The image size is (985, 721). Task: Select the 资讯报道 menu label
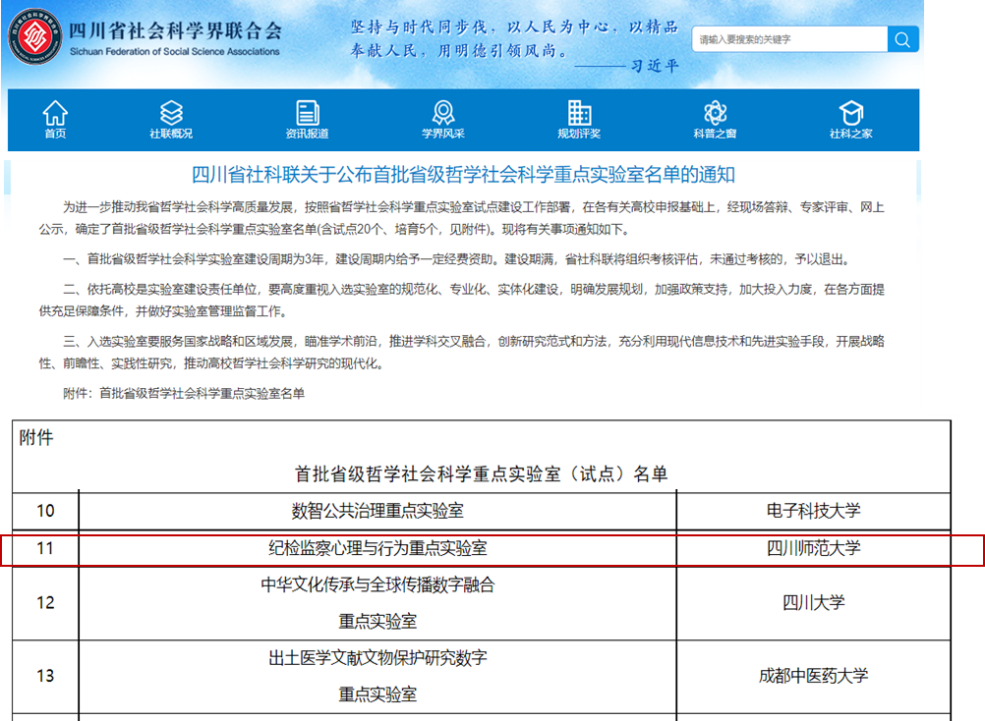click(x=307, y=133)
